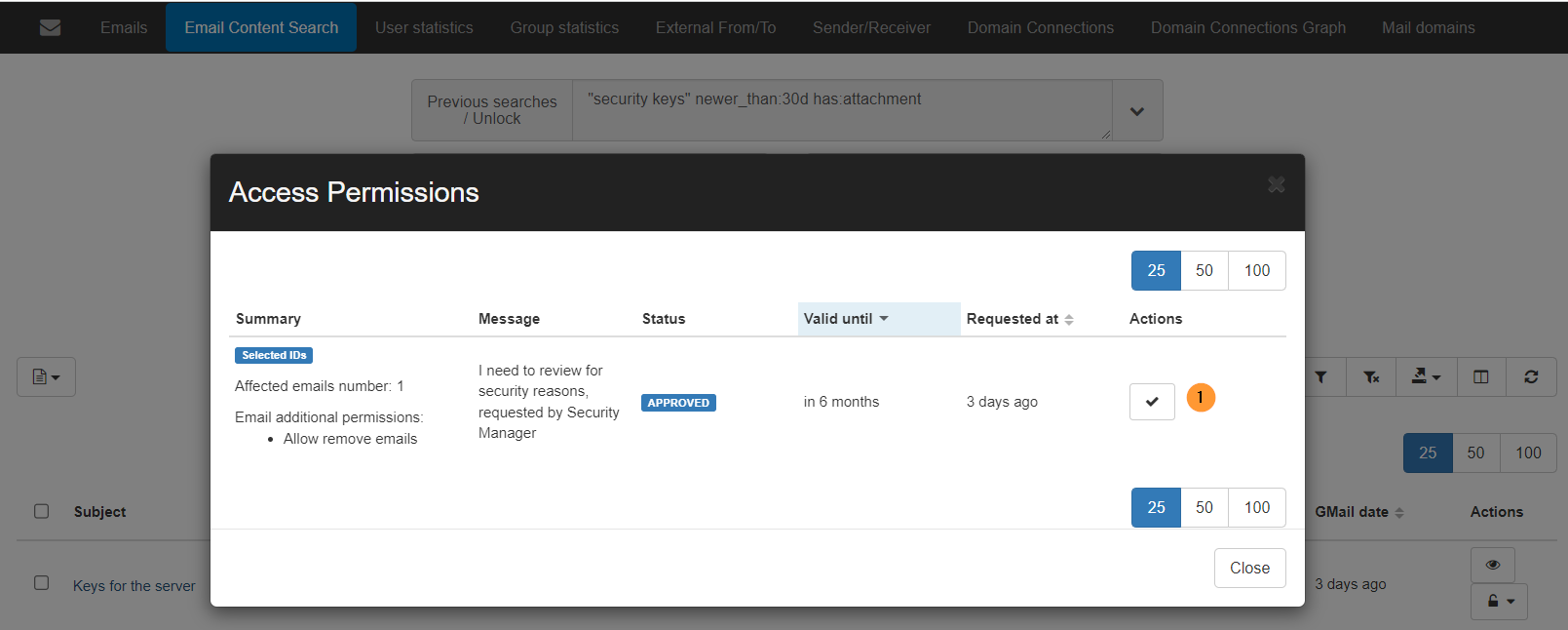
Task: Click the refresh icon
Action: coord(1531,376)
